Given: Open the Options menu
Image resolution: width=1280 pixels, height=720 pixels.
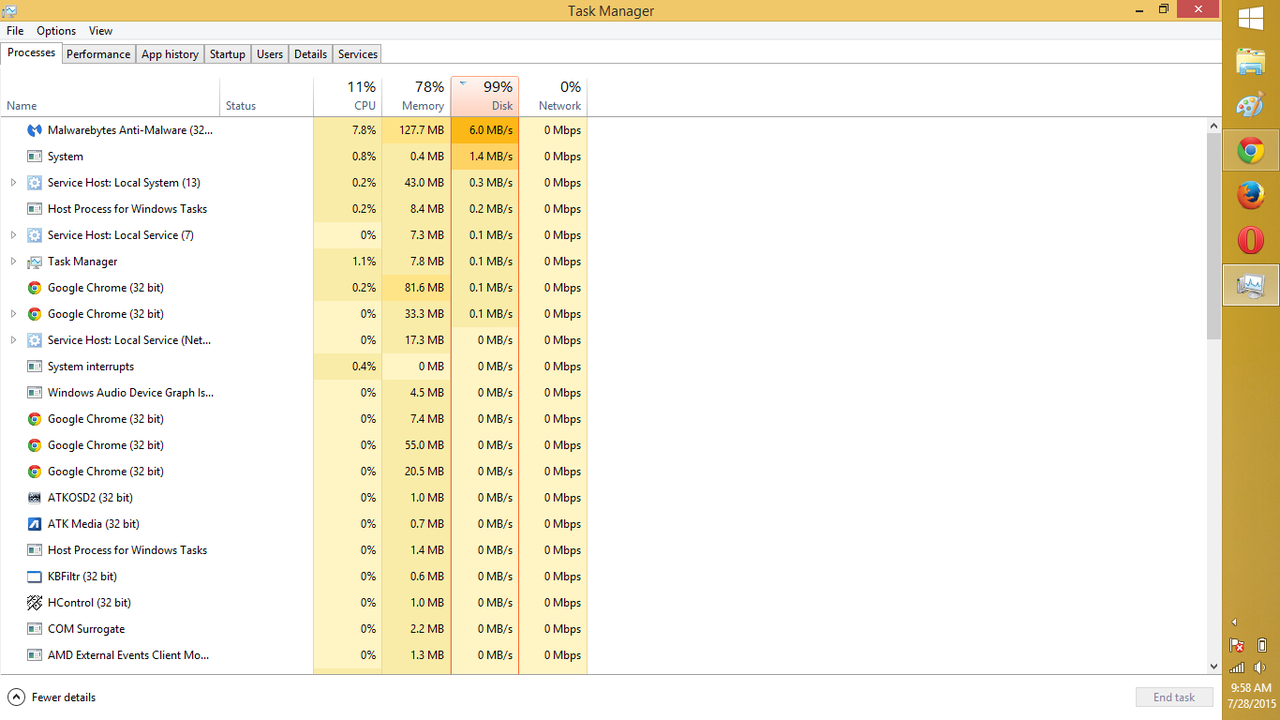Looking at the screenshot, I should coord(56,31).
